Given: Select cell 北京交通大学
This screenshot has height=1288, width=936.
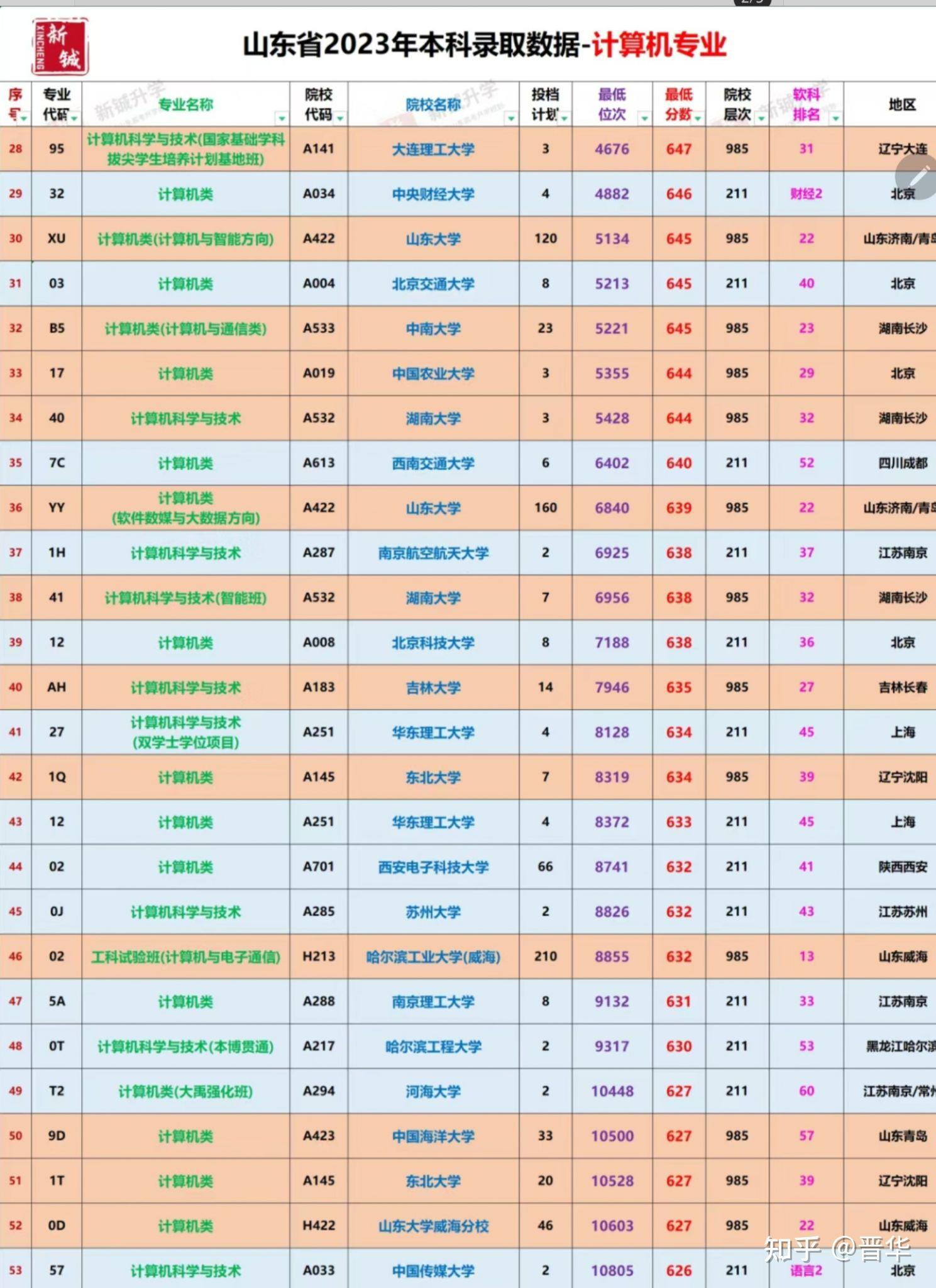Looking at the screenshot, I should [433, 284].
